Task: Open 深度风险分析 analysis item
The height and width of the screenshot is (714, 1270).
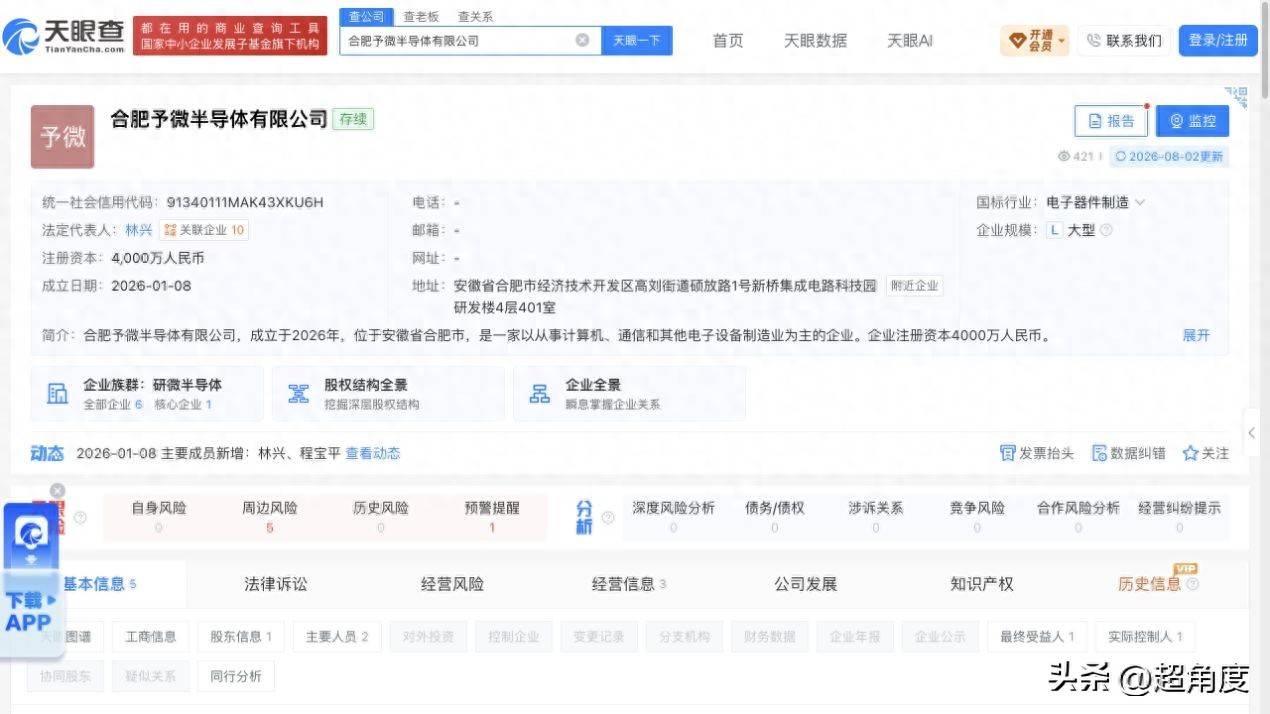Action: pos(673,516)
